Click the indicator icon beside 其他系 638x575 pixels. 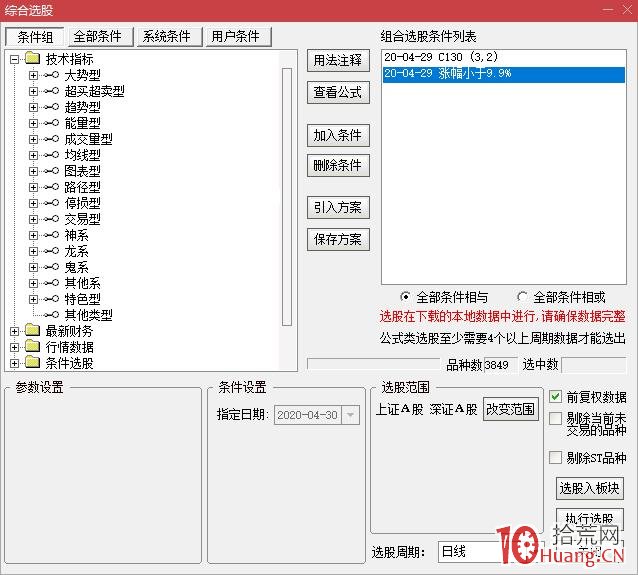click(x=52, y=283)
